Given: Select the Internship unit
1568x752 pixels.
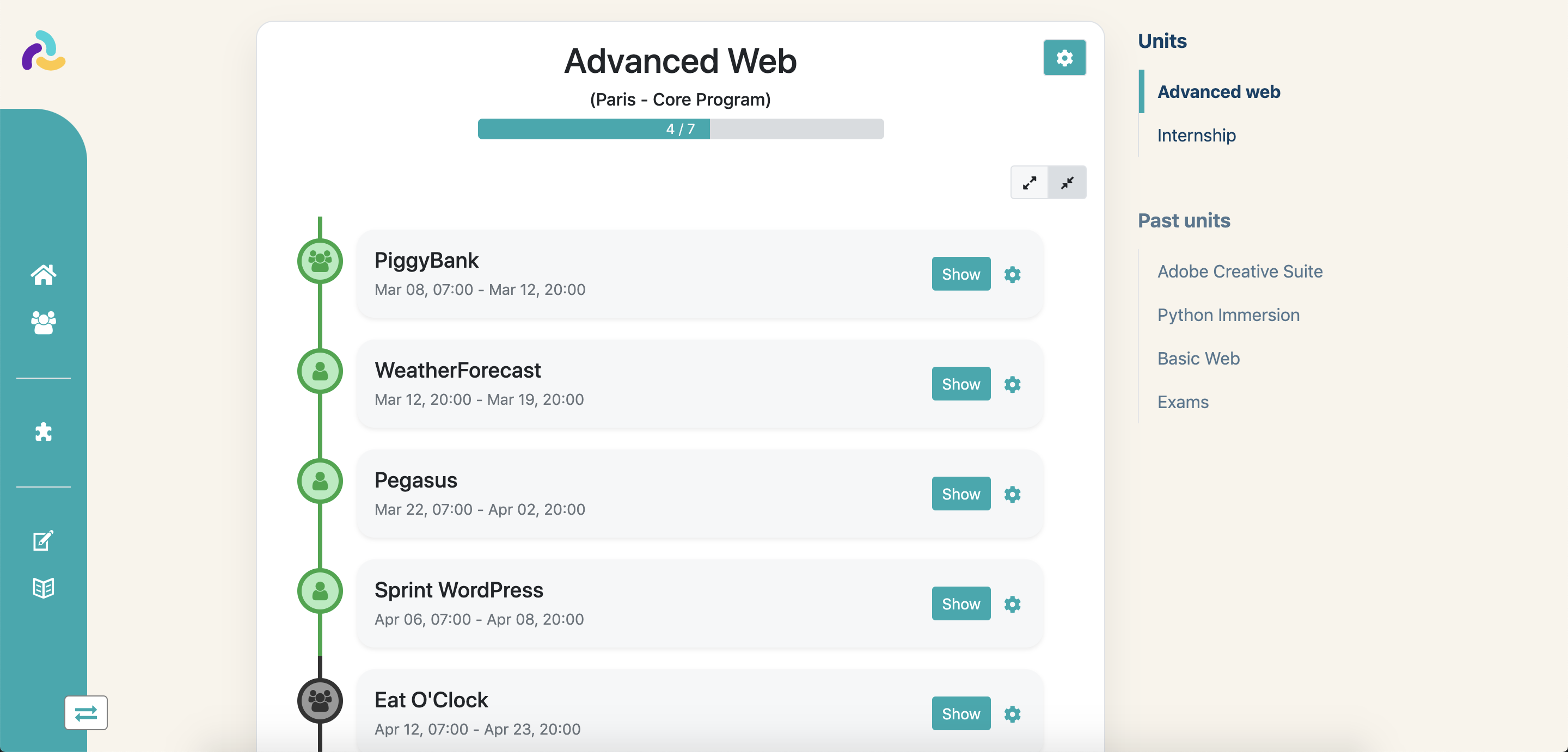Looking at the screenshot, I should tap(1196, 135).
